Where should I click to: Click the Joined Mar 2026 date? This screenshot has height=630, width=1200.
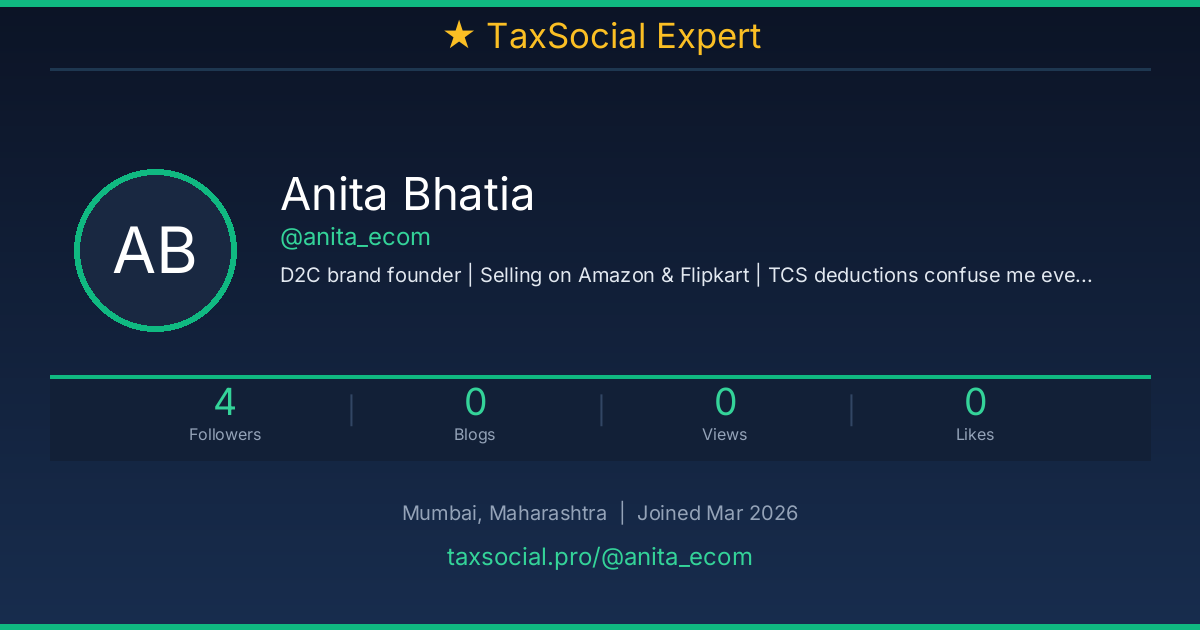tap(717, 513)
